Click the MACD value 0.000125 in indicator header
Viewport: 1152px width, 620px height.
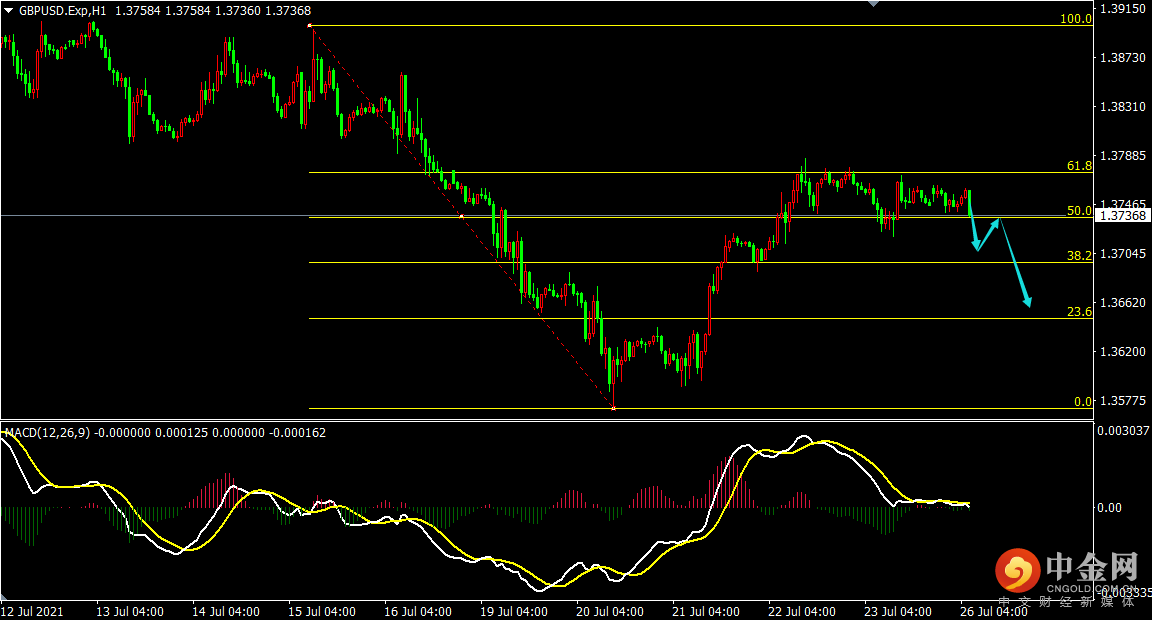tap(181, 433)
